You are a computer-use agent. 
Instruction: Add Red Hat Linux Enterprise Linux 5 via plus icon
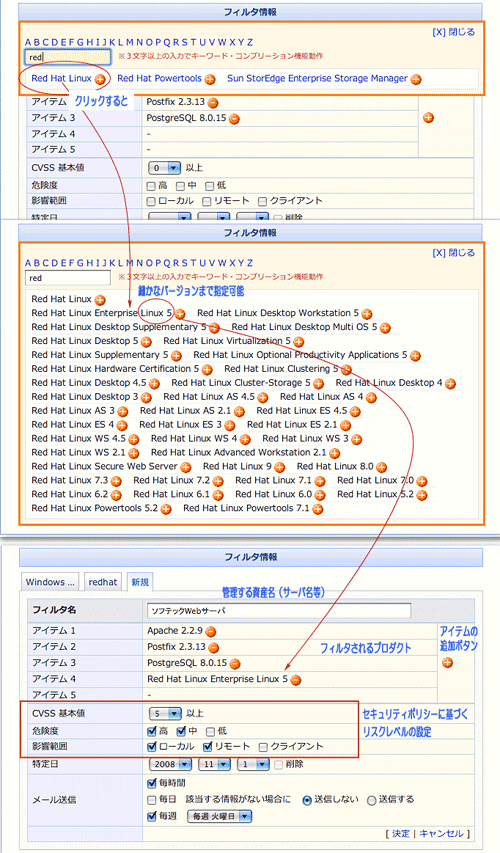pyautogui.click(x=180, y=314)
